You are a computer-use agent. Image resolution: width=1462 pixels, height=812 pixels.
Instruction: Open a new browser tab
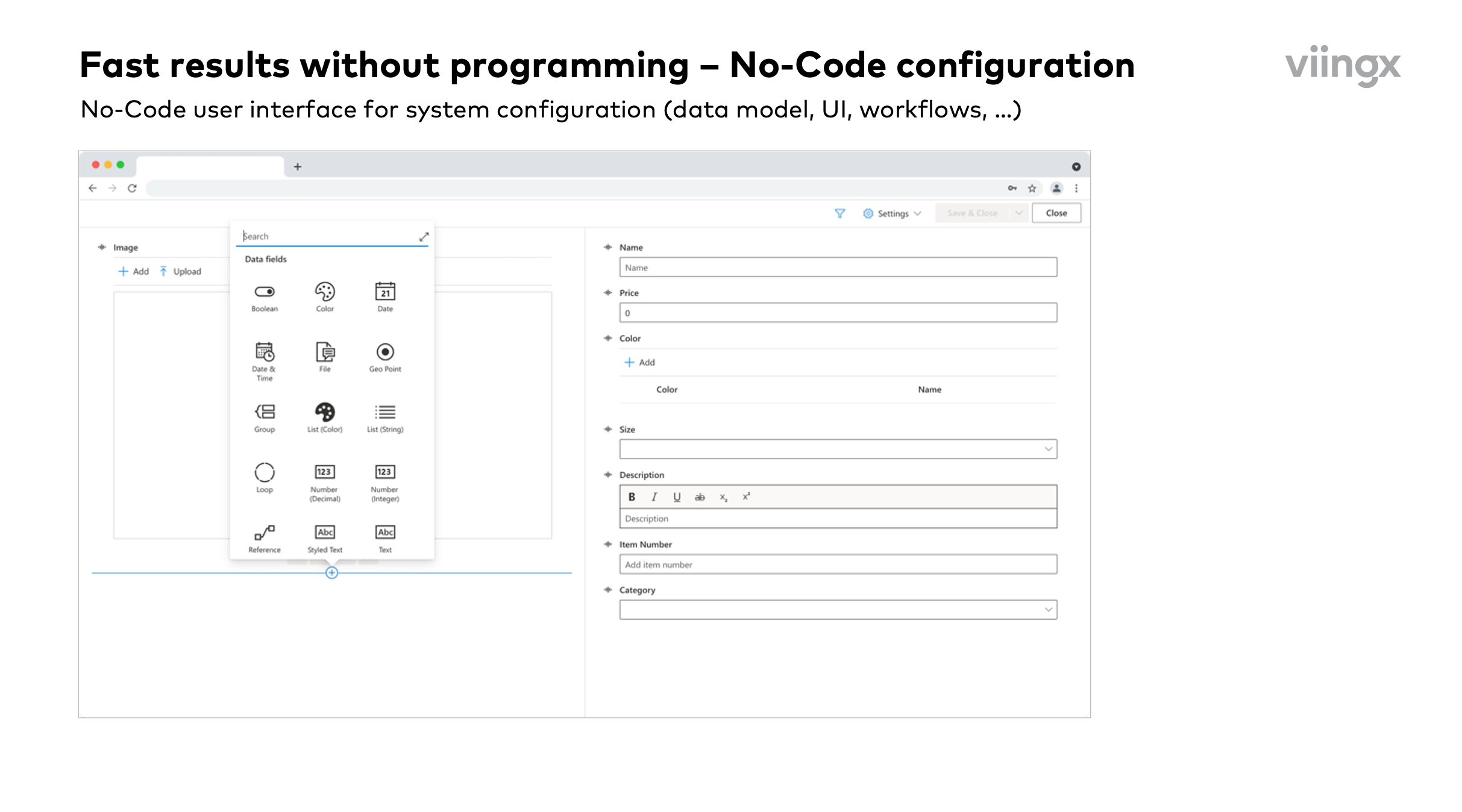(x=297, y=167)
